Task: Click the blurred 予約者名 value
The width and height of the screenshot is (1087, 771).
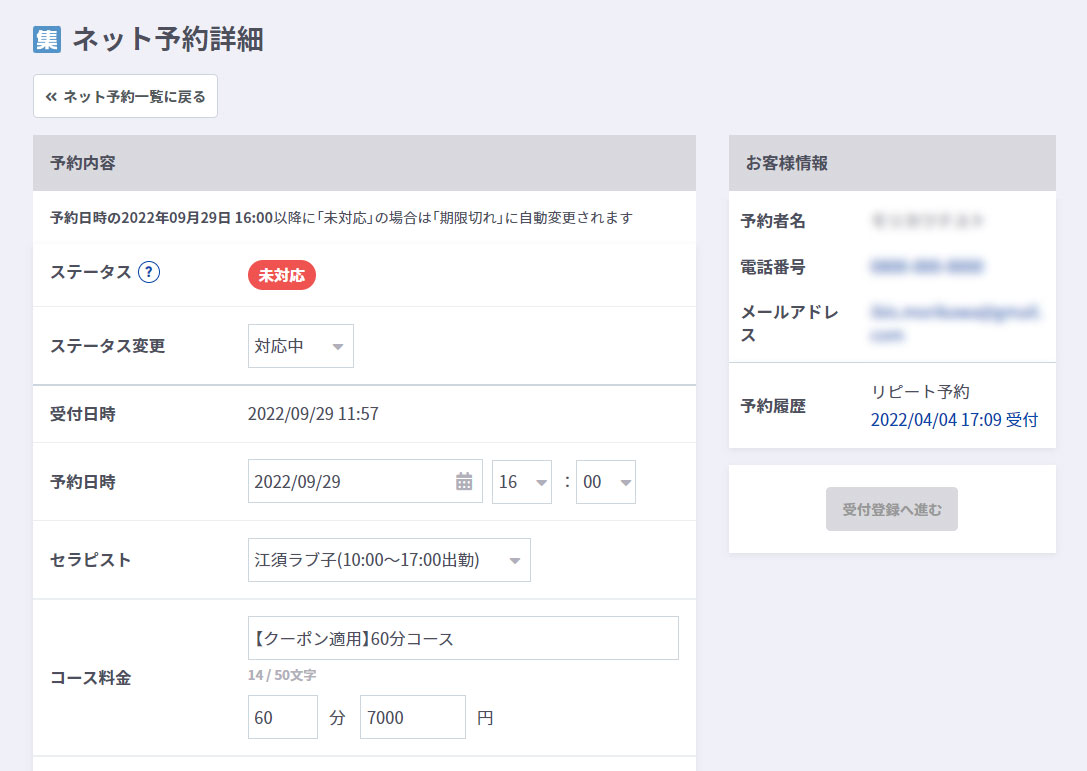Action: [927, 221]
